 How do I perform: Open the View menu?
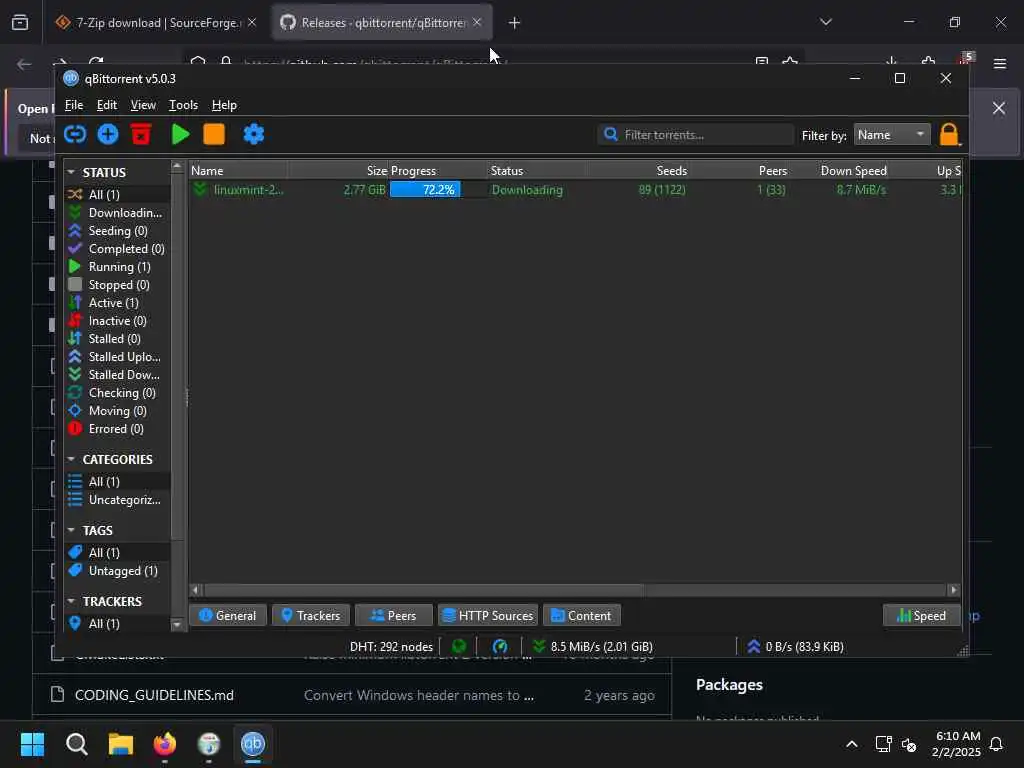143,105
